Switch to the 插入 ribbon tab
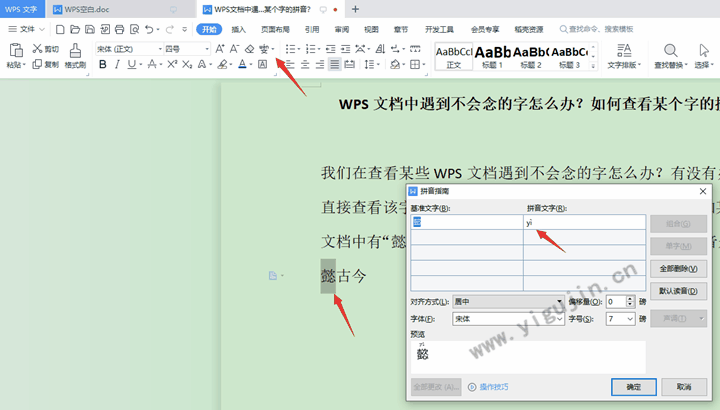 (x=238, y=29)
